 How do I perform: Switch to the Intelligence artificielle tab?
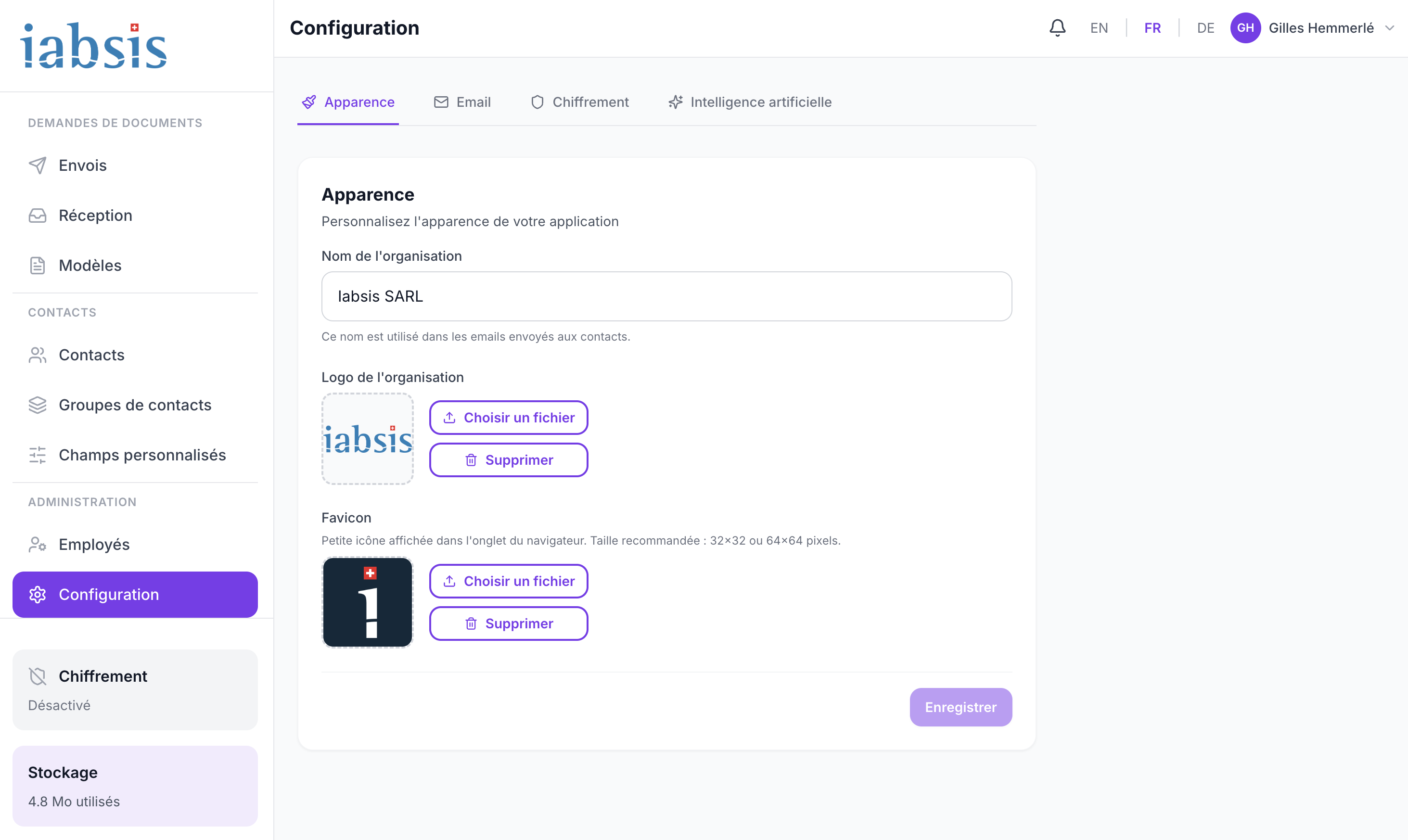750,102
